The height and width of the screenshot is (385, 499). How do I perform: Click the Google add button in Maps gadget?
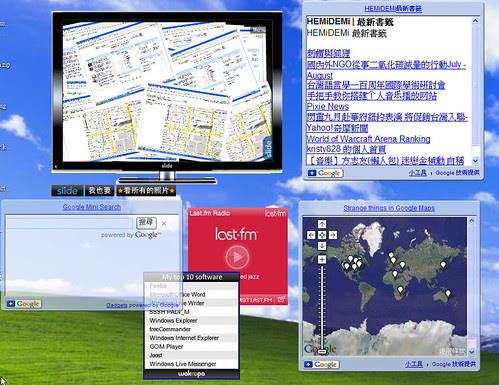322,364
